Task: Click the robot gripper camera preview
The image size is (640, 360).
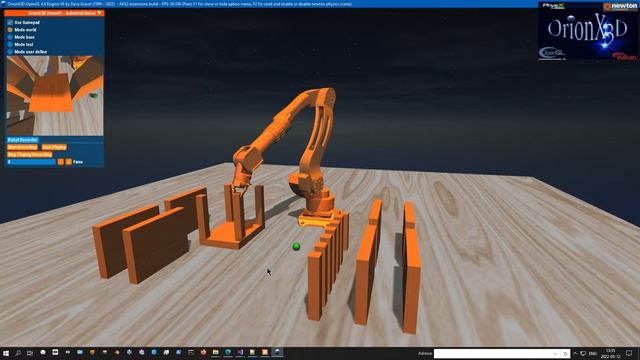Action: [55, 96]
